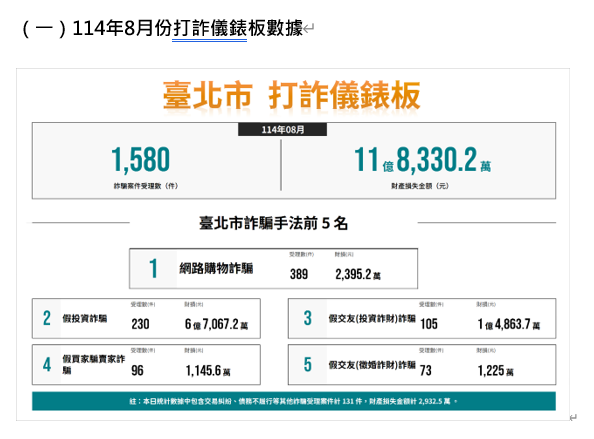Screen dimensions: 594x439
Task: Click the 6億7,067.2萬 loss figure
Action: (216, 324)
